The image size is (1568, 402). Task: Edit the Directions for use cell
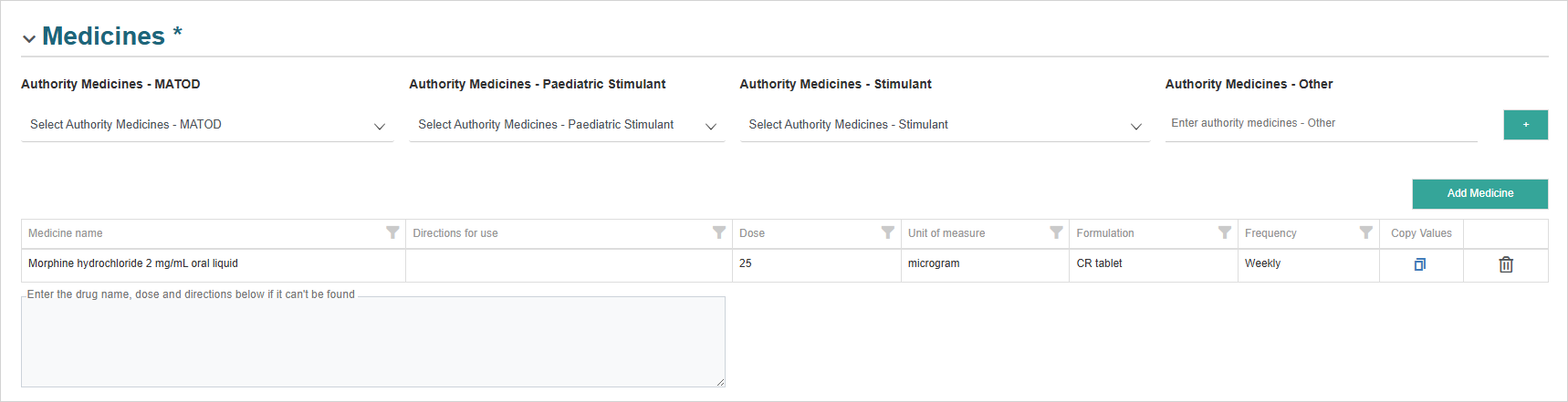(x=569, y=264)
